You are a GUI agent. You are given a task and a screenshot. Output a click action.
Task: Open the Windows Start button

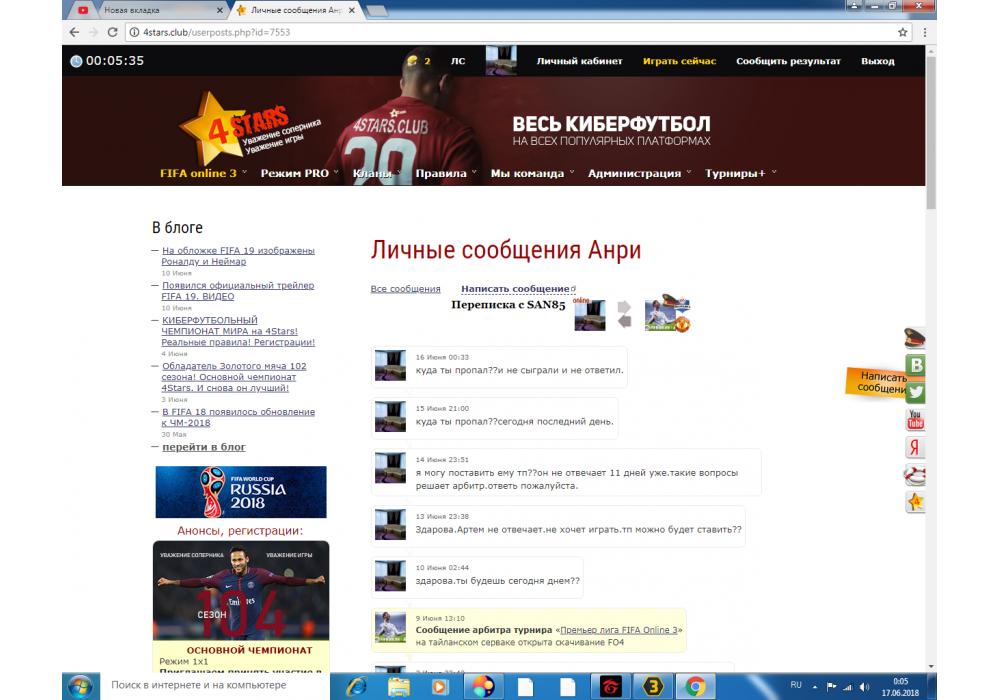80,687
